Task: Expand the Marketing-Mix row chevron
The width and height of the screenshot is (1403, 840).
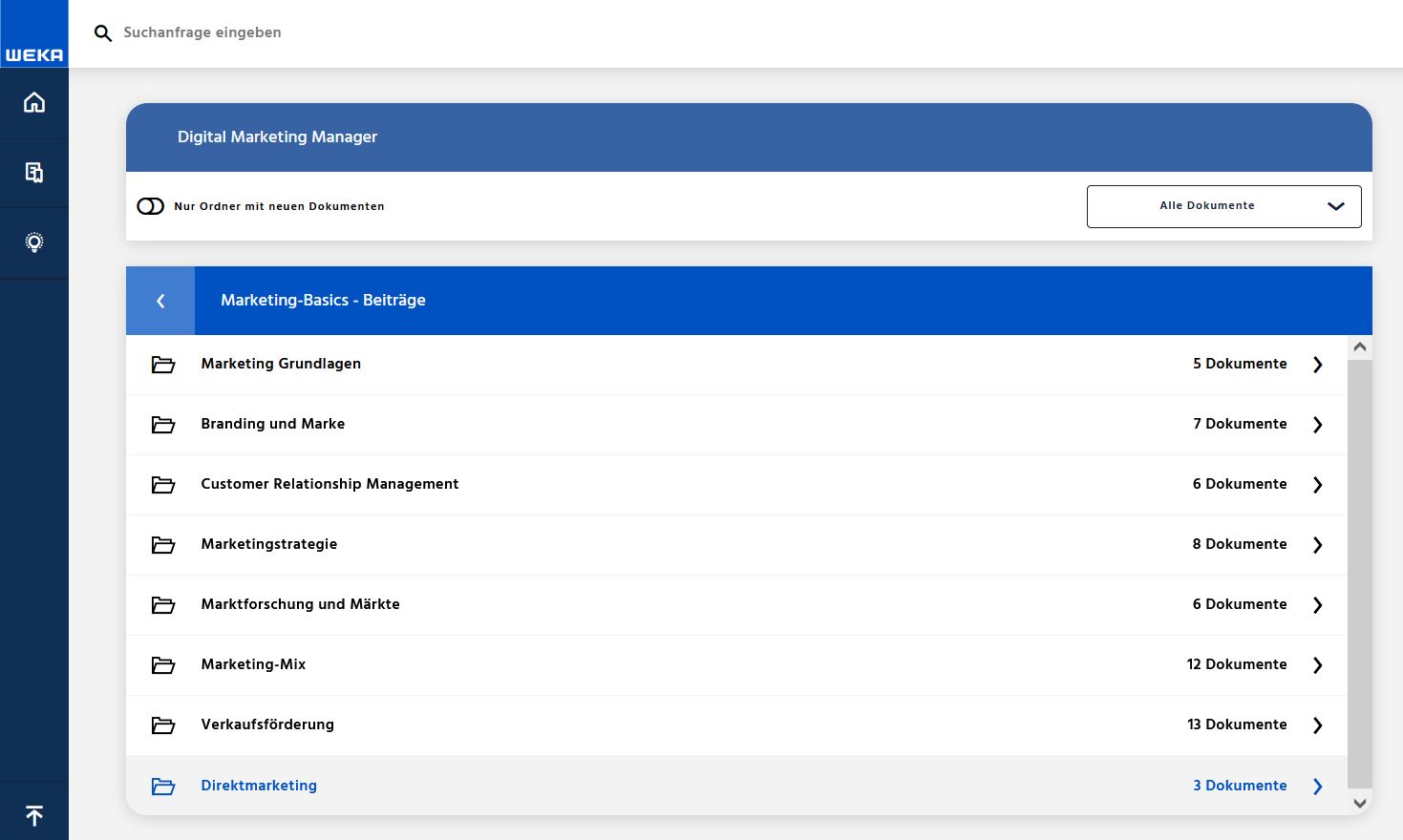Action: [x=1317, y=665]
